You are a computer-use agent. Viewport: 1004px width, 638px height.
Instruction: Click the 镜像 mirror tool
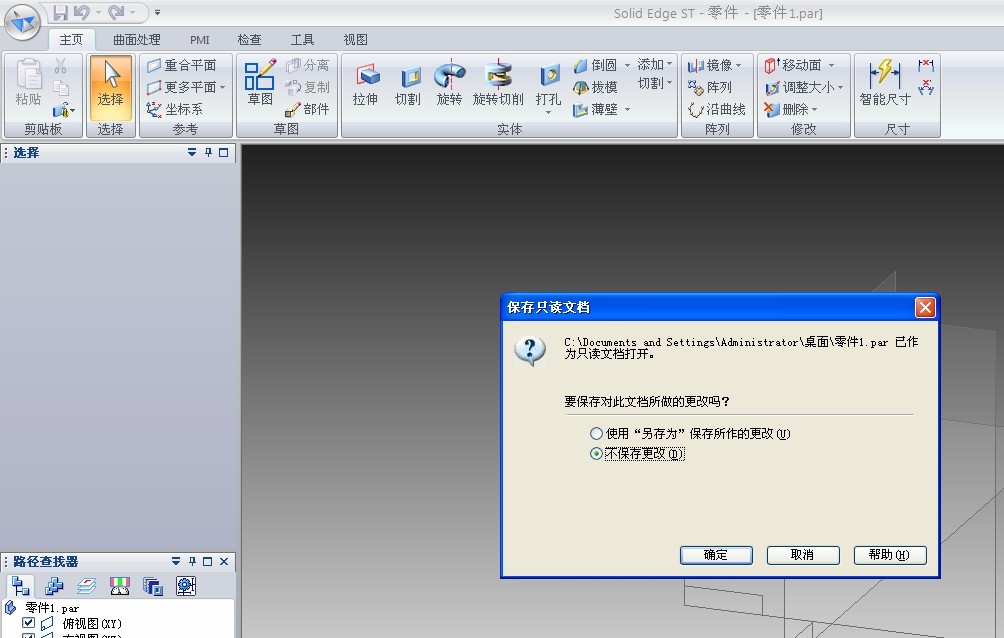[x=709, y=65]
